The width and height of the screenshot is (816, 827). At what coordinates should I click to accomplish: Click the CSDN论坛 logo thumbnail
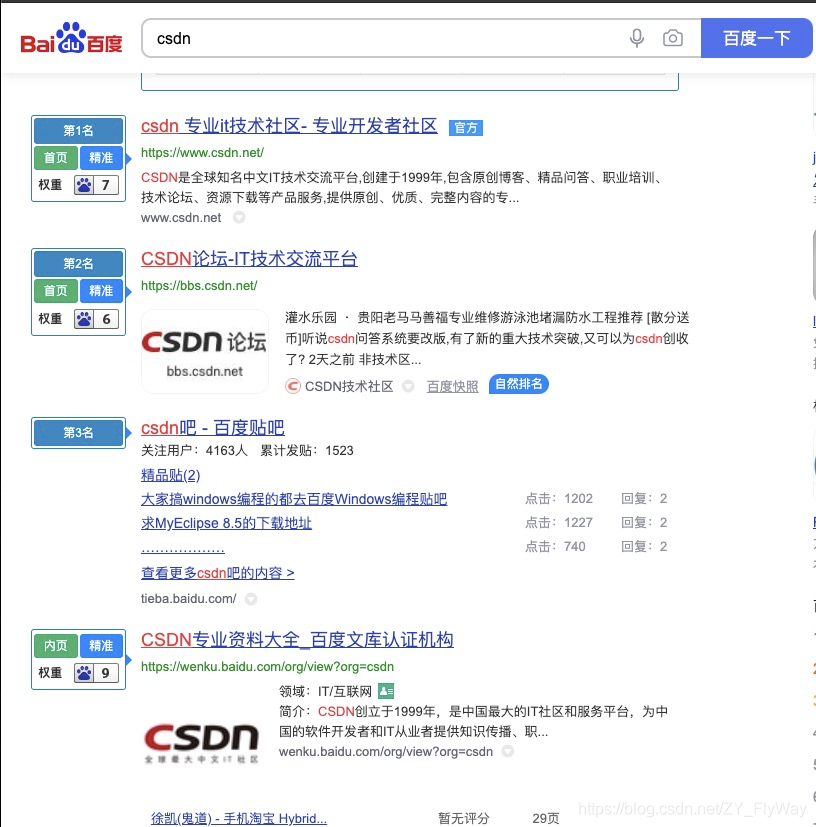[x=204, y=351]
